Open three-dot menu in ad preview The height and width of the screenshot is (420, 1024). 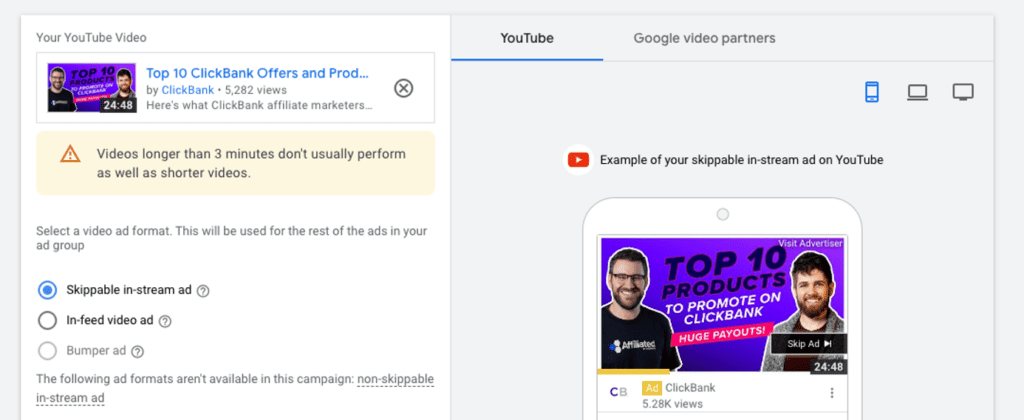pyautogui.click(x=831, y=393)
